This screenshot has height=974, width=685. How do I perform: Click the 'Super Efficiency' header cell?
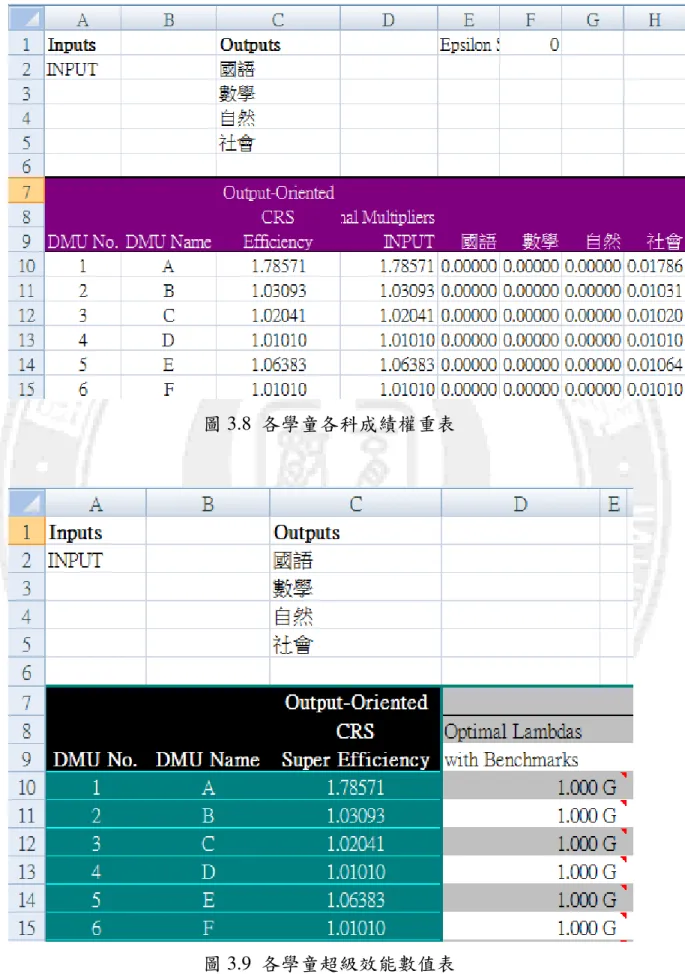[x=355, y=759]
